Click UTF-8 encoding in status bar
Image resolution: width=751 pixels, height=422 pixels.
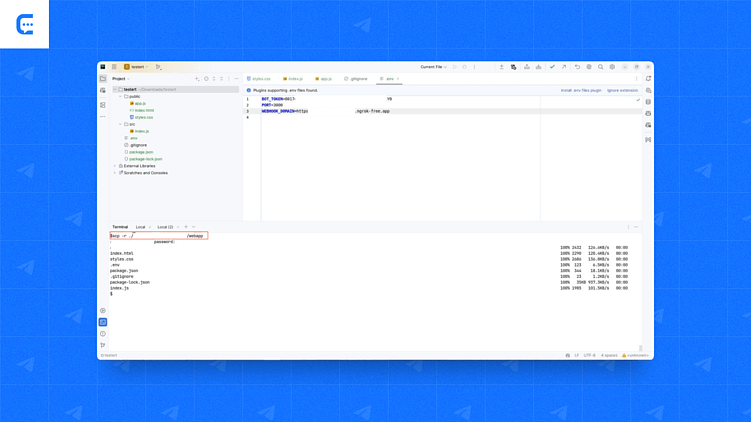[x=590, y=355]
